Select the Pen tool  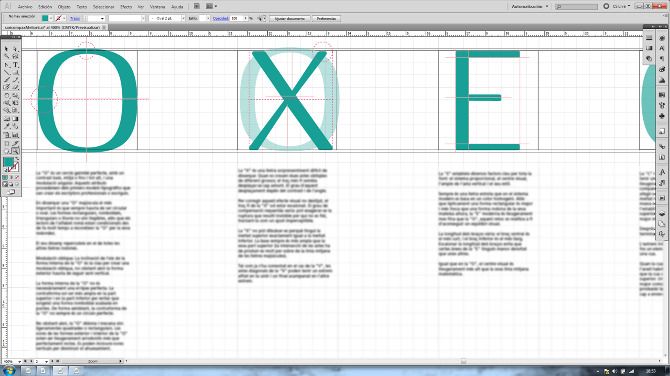7,65
